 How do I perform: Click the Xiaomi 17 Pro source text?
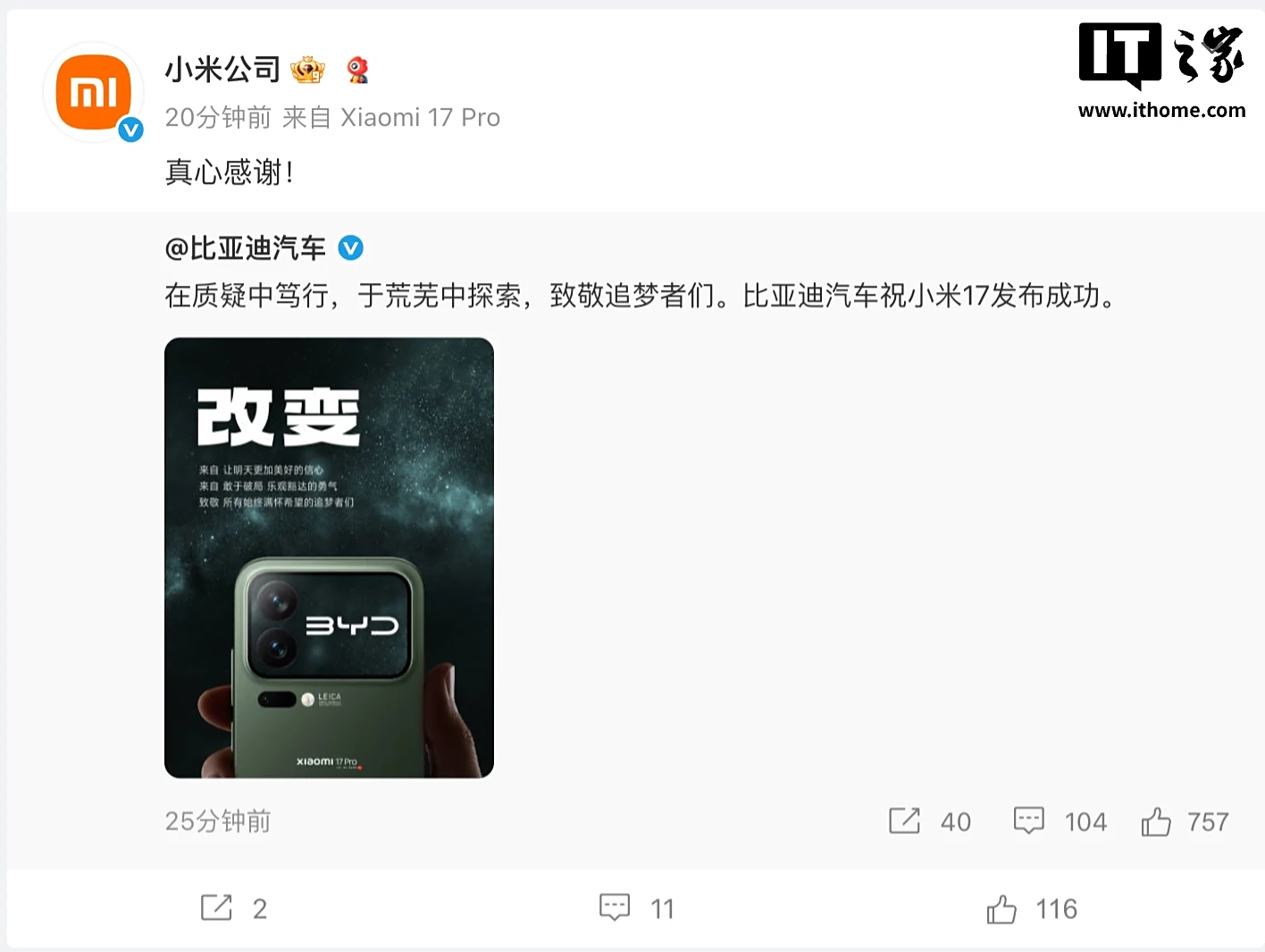click(420, 118)
